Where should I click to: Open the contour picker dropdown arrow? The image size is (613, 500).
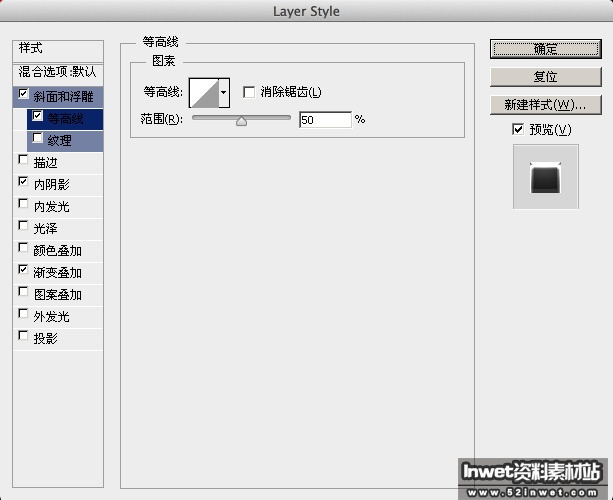coord(224,93)
